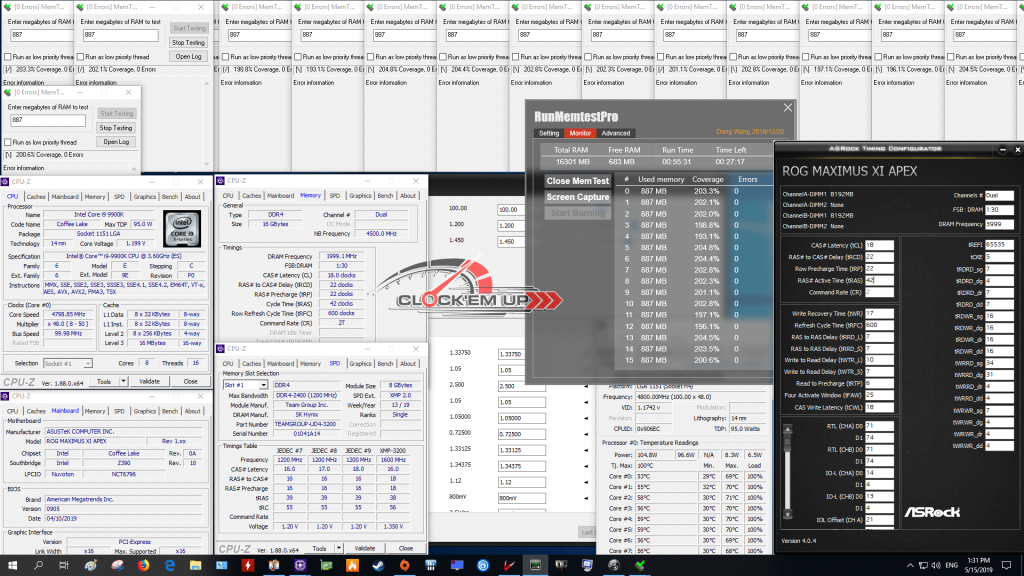The image size is (1024, 576).
Task: Click the Close MemTest button
Action: coord(578,181)
